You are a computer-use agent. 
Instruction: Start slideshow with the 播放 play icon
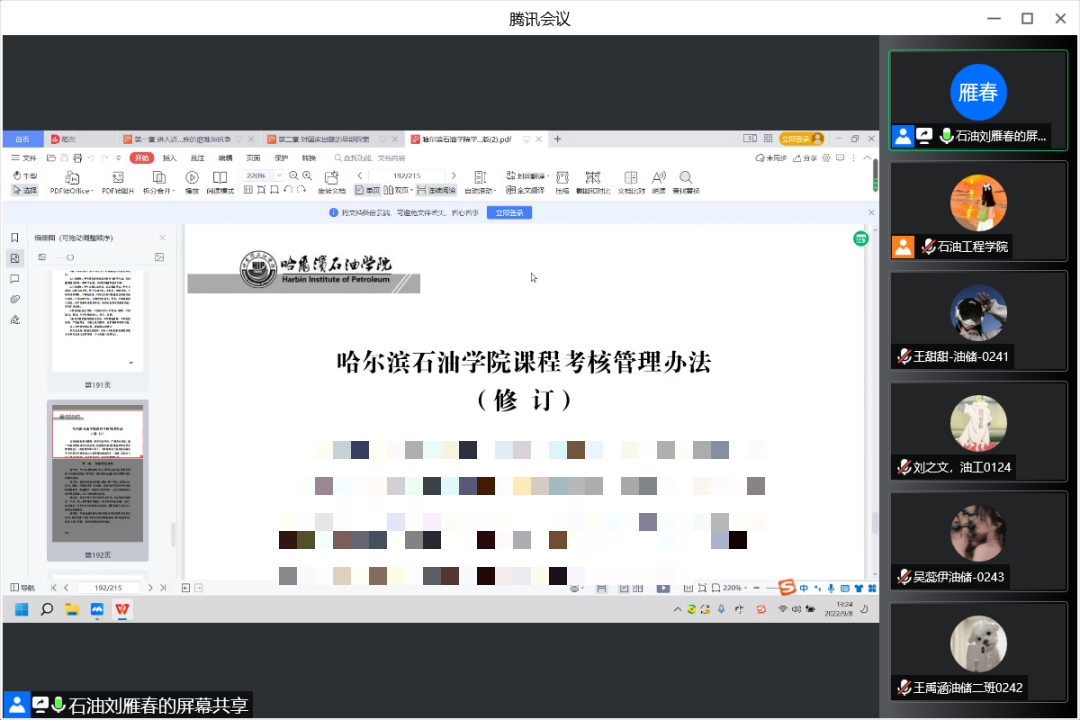[x=192, y=178]
